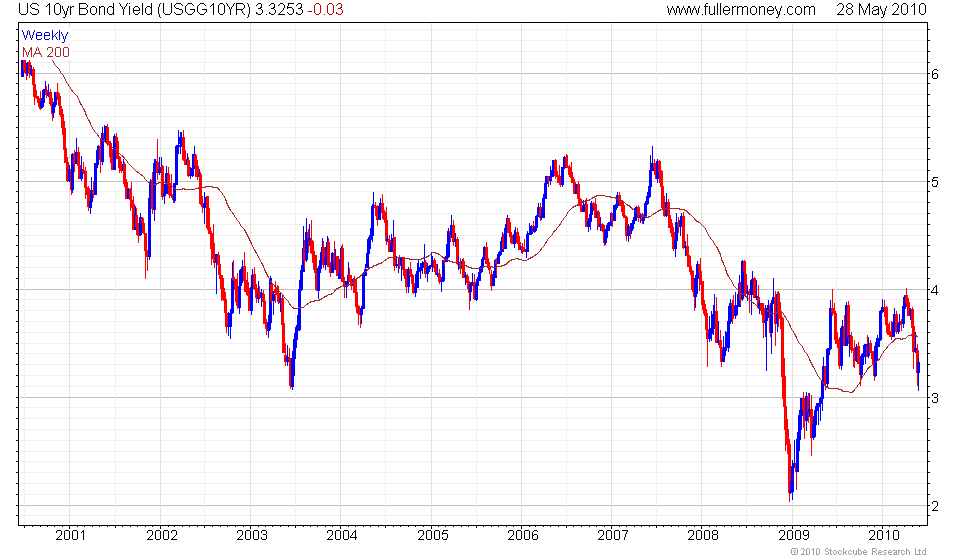This screenshot has width=980, height=560.
Task: Select the 2001 year label on x-axis
Action: pyautogui.click(x=71, y=535)
